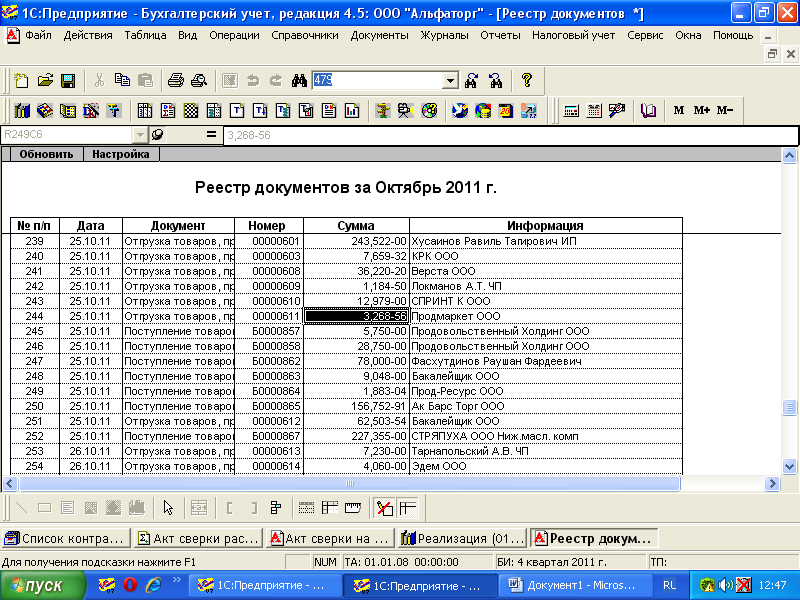
Task: Click the open book syntax helper icon
Action: (x=648, y=110)
